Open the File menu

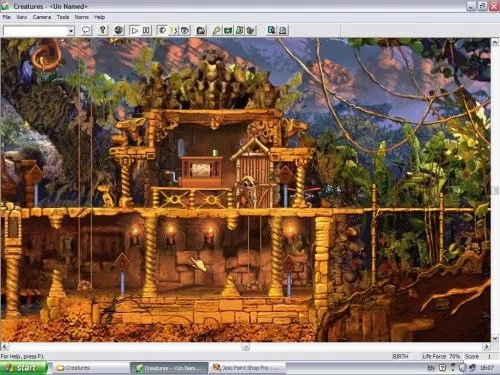[6, 17]
